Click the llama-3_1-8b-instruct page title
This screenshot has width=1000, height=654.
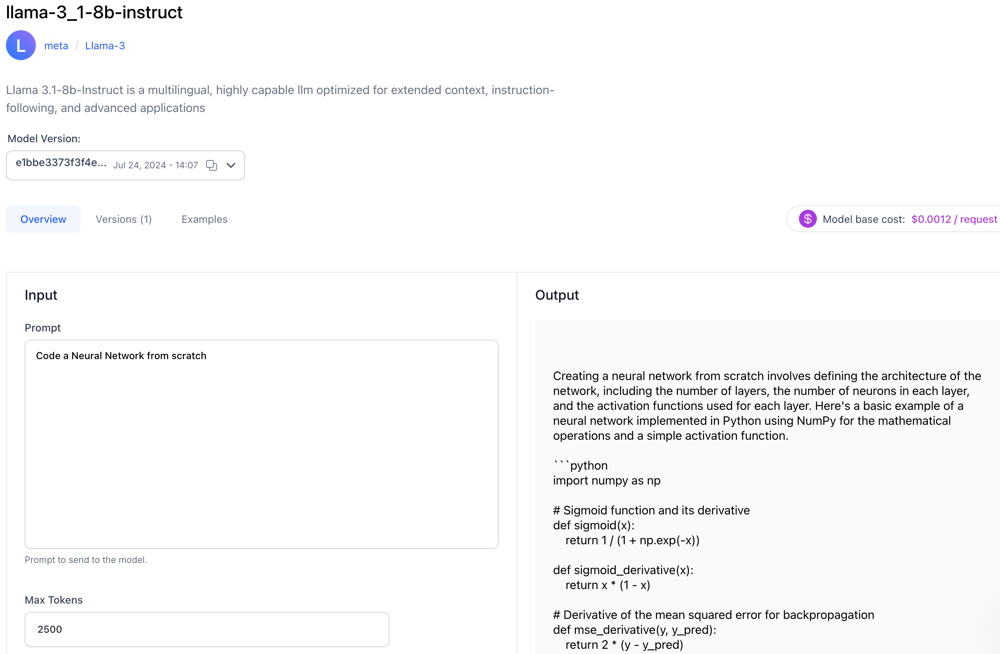pos(94,13)
